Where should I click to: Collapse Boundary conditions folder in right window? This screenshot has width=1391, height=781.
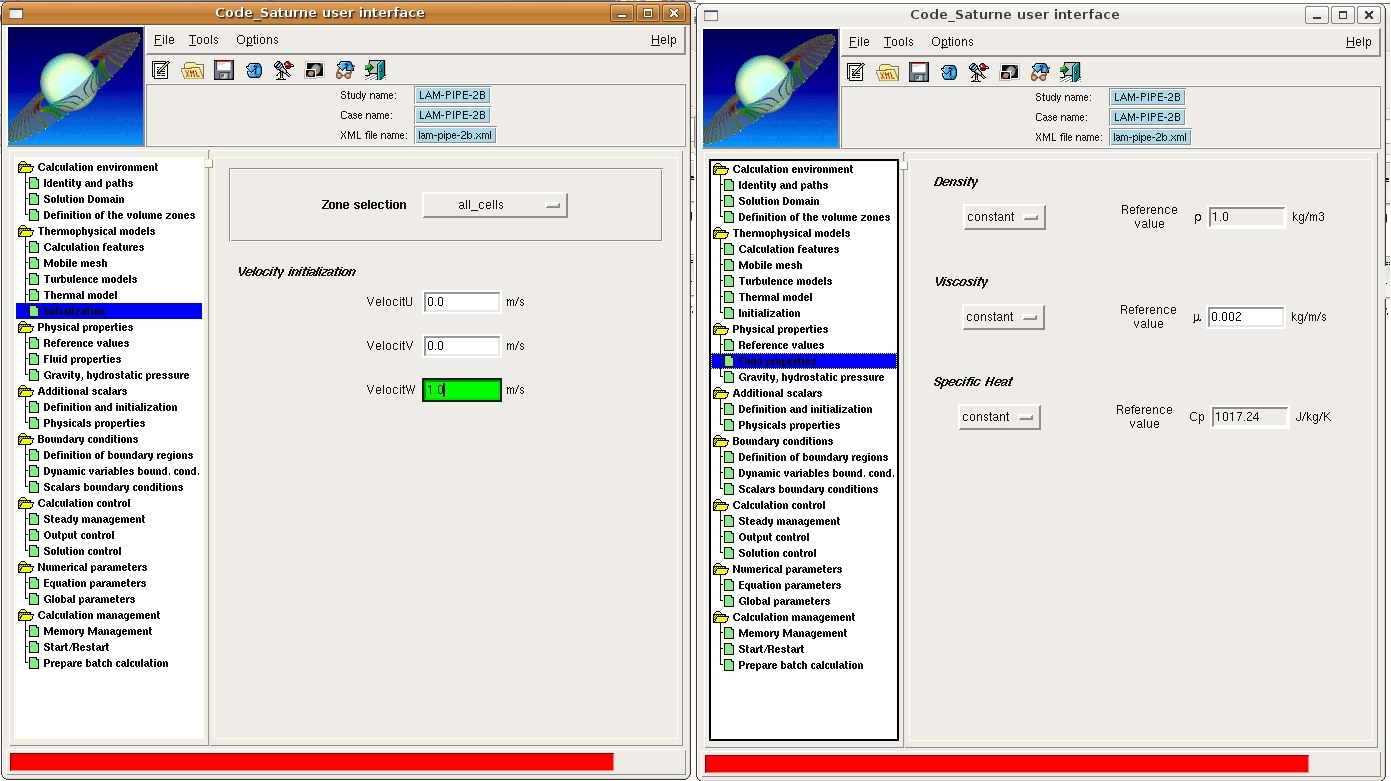(x=721, y=441)
